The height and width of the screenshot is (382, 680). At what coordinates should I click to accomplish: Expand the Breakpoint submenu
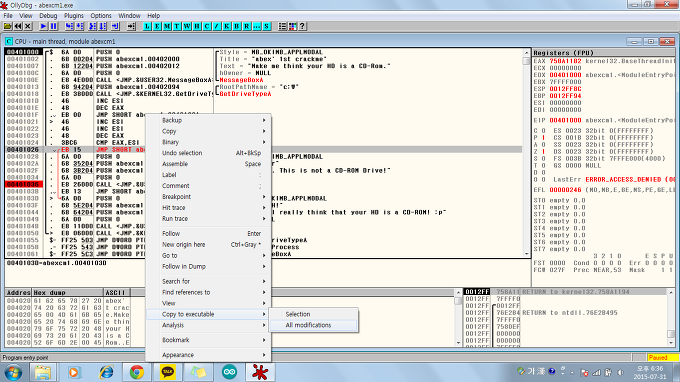click(x=209, y=196)
